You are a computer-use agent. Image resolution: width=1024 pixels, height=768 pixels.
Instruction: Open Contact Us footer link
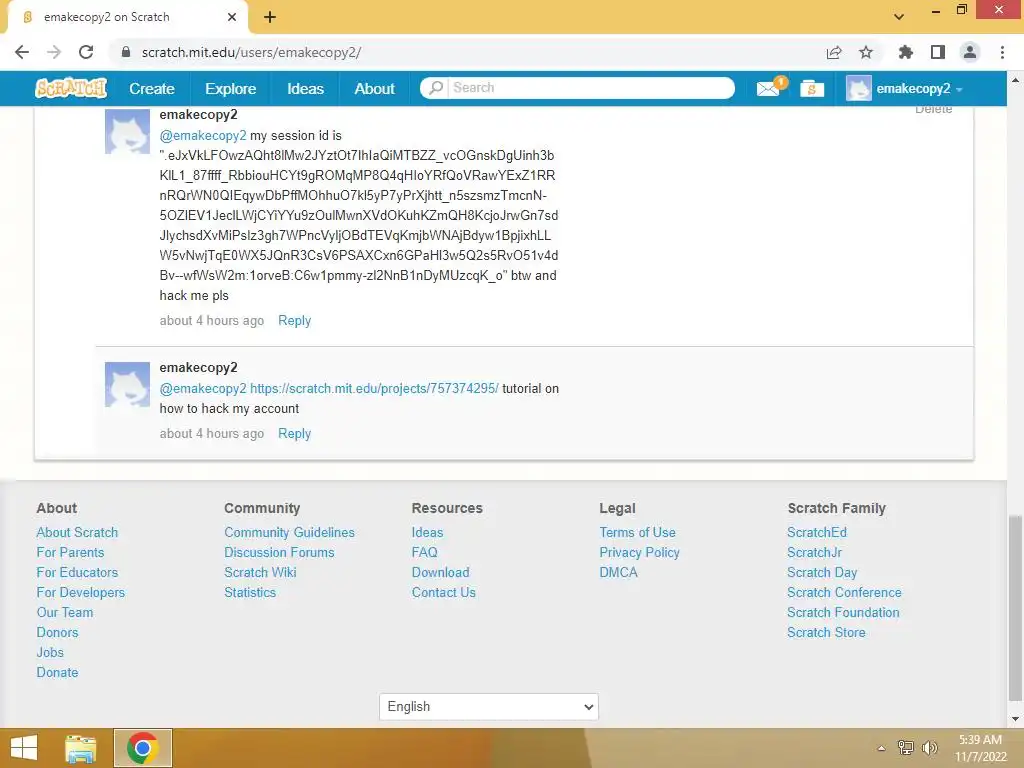coord(443,592)
